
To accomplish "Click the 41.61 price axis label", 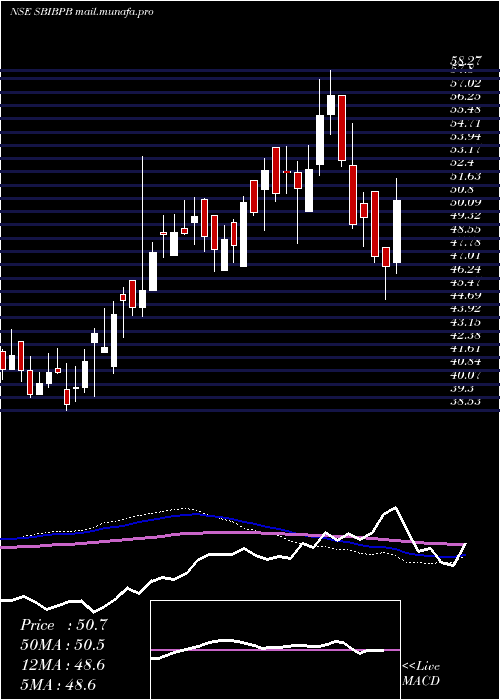I will [464, 348].
